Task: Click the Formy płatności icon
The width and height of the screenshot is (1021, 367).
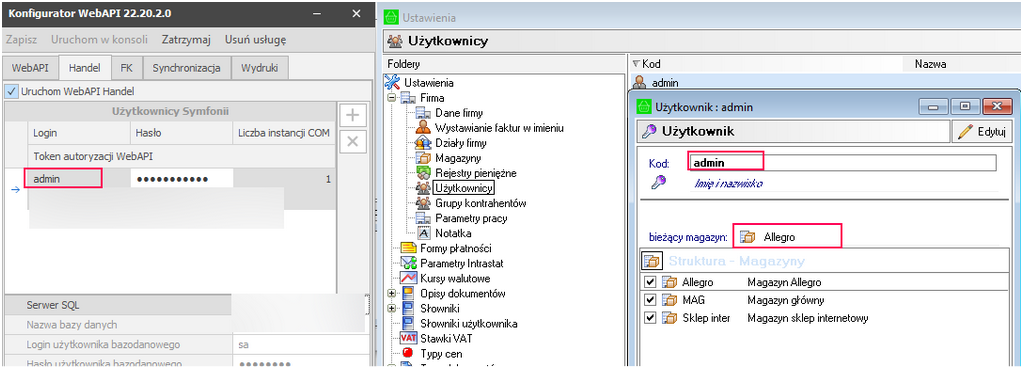Action: (x=409, y=248)
